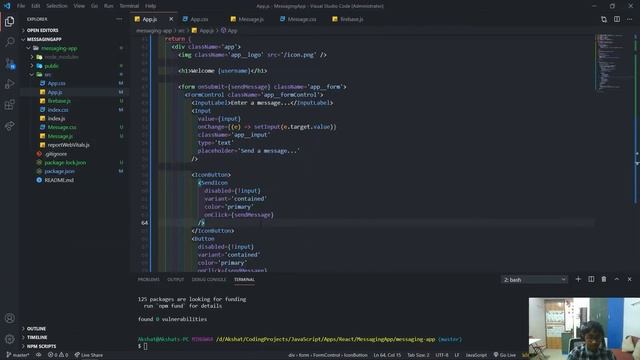This screenshot has width=640, height=360.
Task: Click Ln 64 Col cursor position indicator
Action: 387,355
